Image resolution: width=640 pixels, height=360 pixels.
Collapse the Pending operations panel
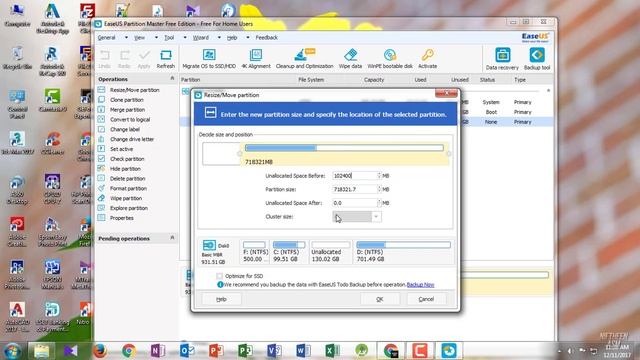[172, 238]
